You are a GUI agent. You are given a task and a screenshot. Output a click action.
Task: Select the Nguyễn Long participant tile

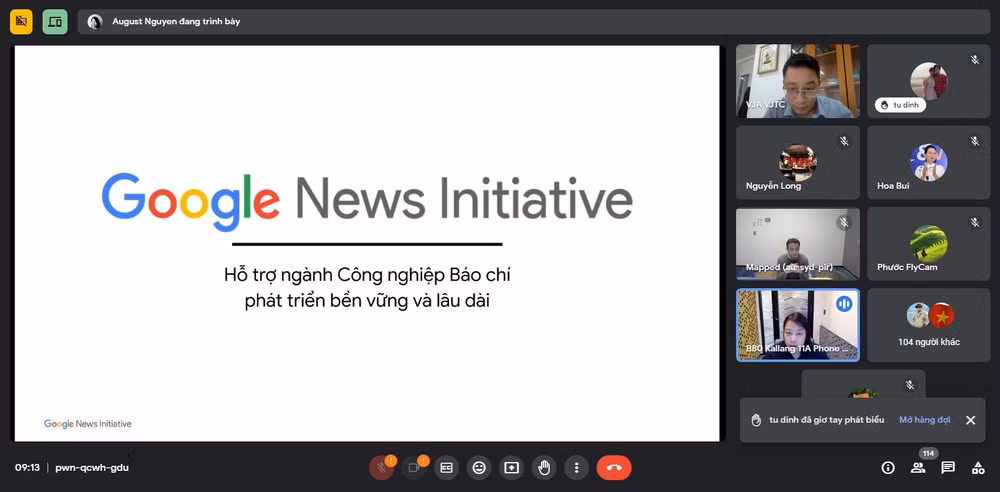(x=798, y=162)
